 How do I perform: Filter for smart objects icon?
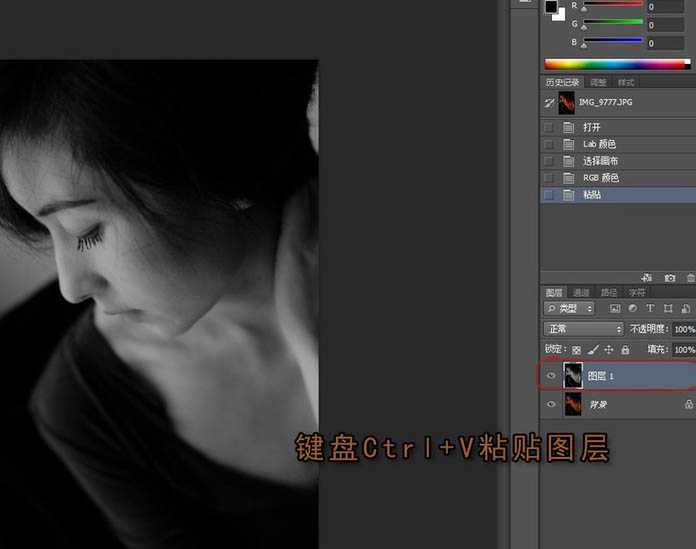(x=685, y=308)
